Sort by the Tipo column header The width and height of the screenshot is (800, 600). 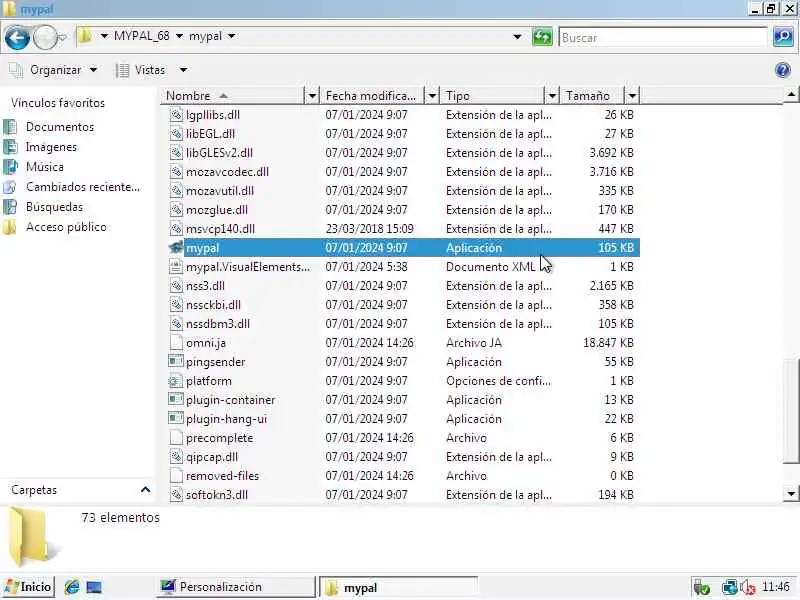(492, 95)
